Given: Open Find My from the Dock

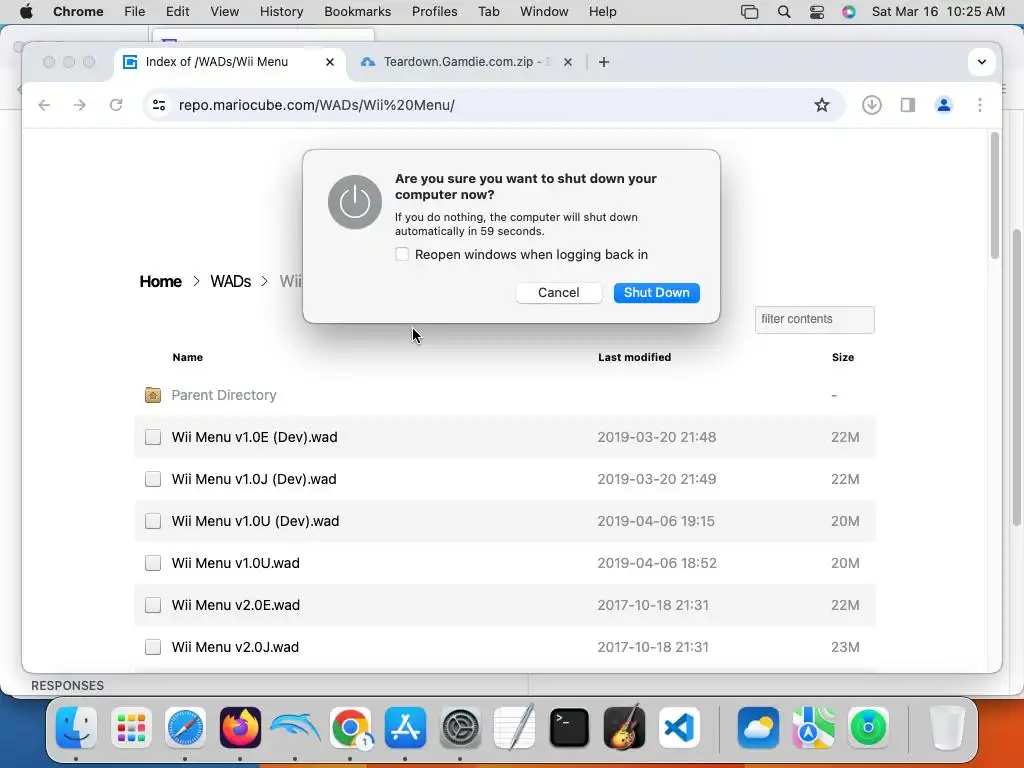Looking at the screenshot, I should pos(868,728).
